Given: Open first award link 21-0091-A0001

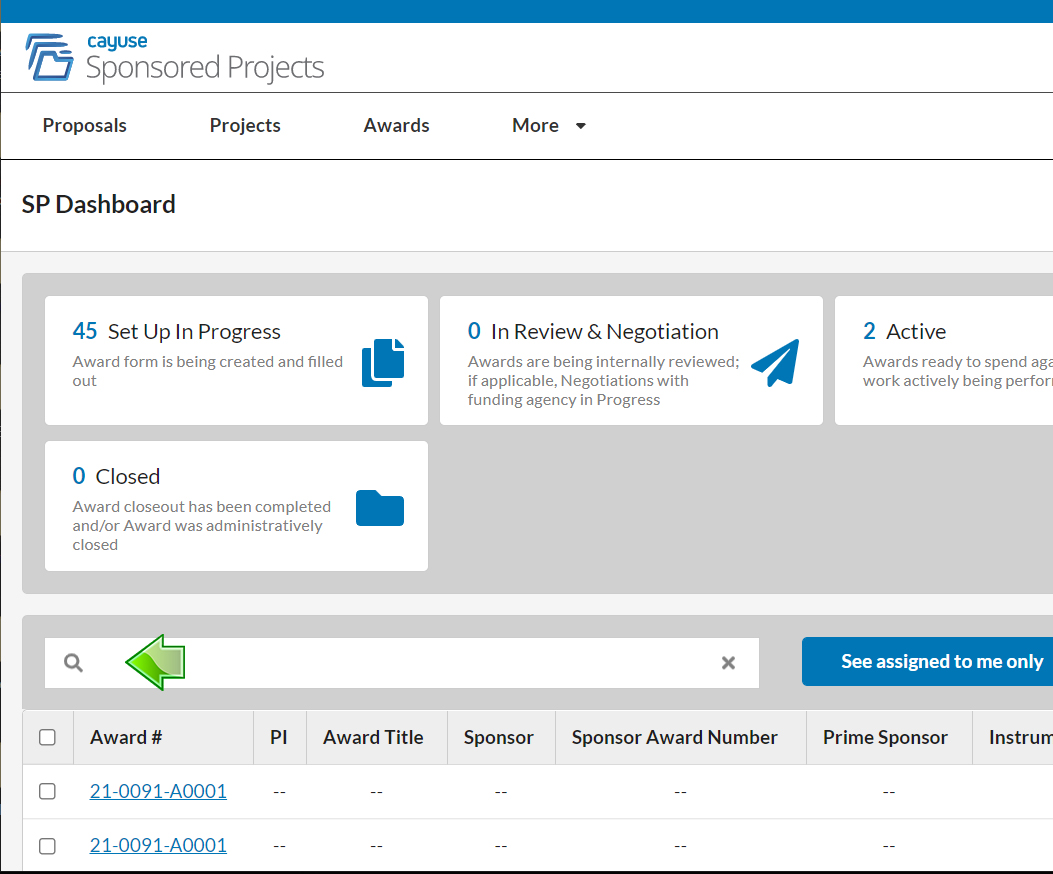Looking at the screenshot, I should (x=158, y=791).
